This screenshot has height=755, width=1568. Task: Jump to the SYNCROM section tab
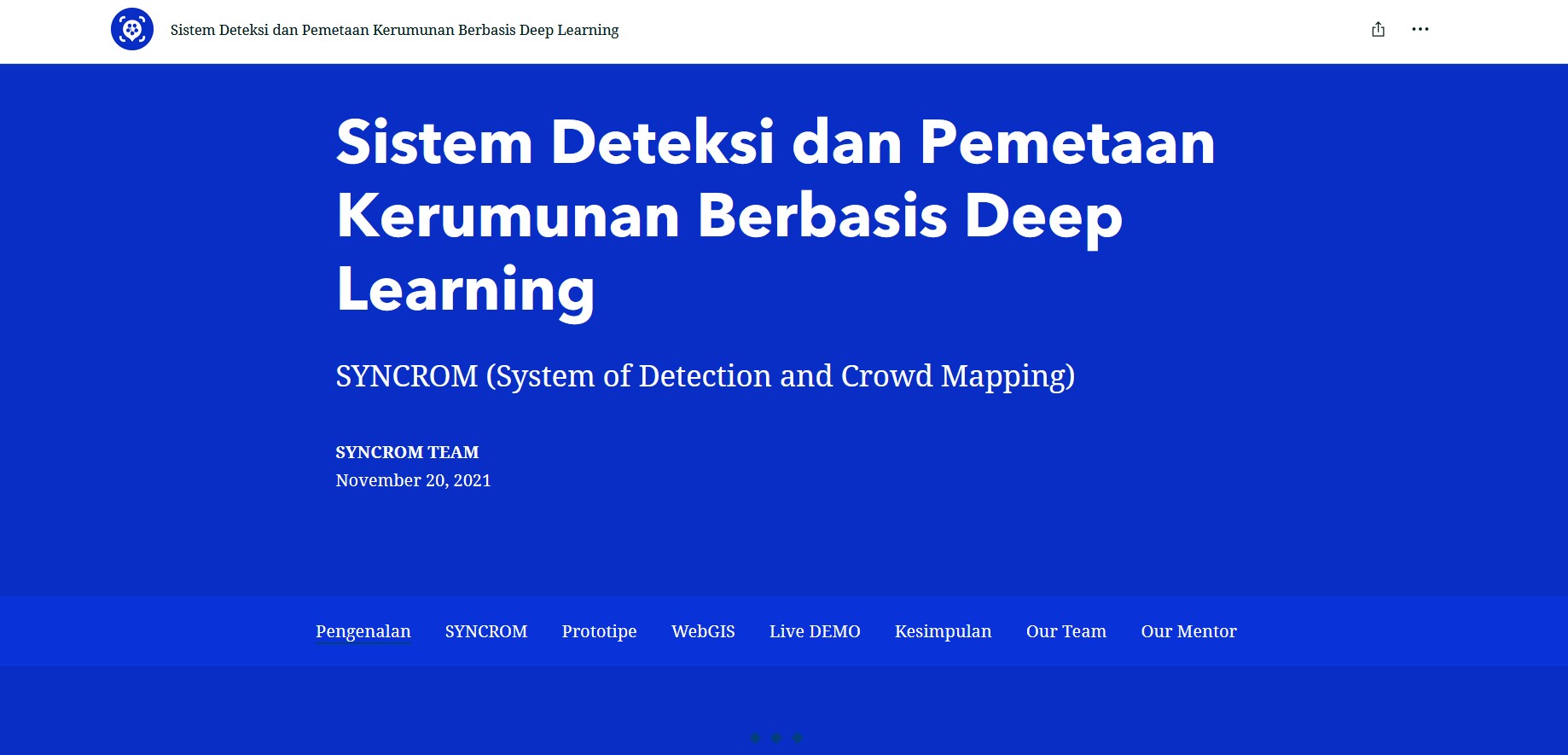[486, 631]
